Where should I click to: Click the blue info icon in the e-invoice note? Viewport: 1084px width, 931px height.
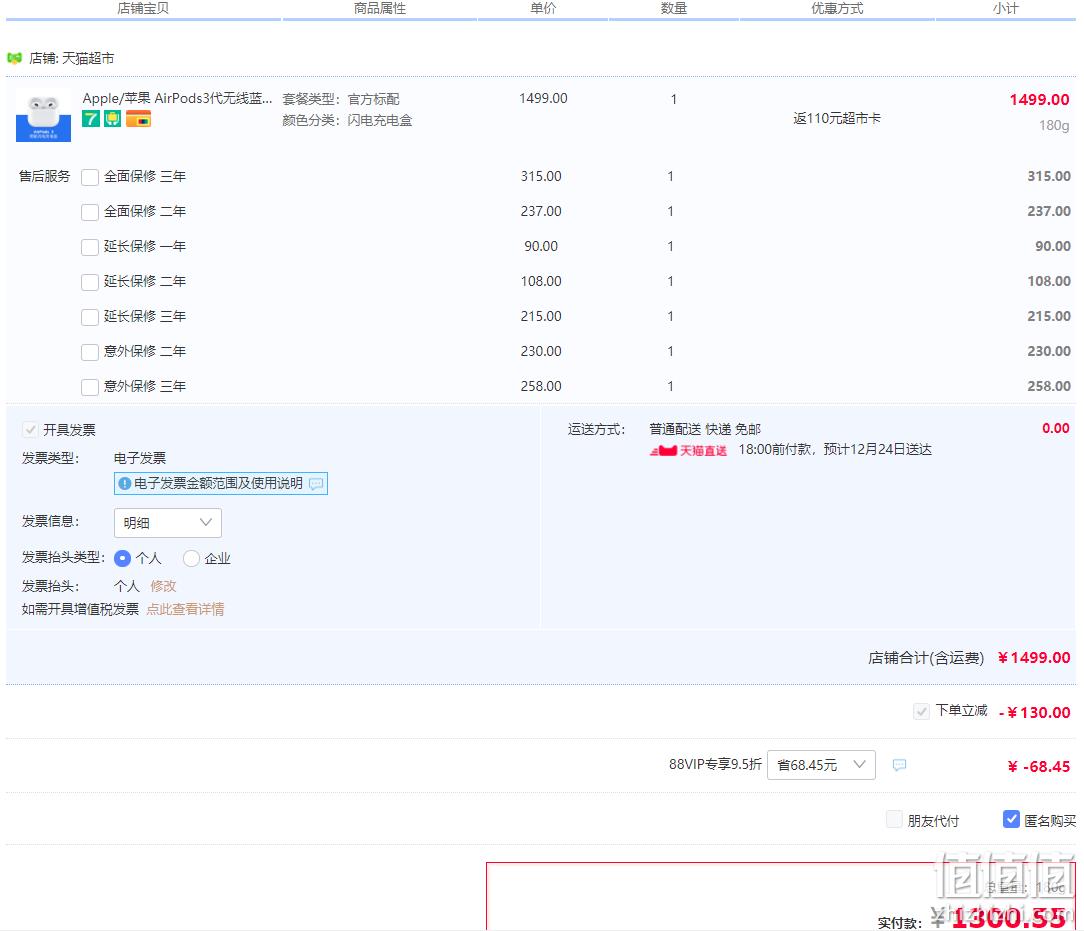pos(124,484)
